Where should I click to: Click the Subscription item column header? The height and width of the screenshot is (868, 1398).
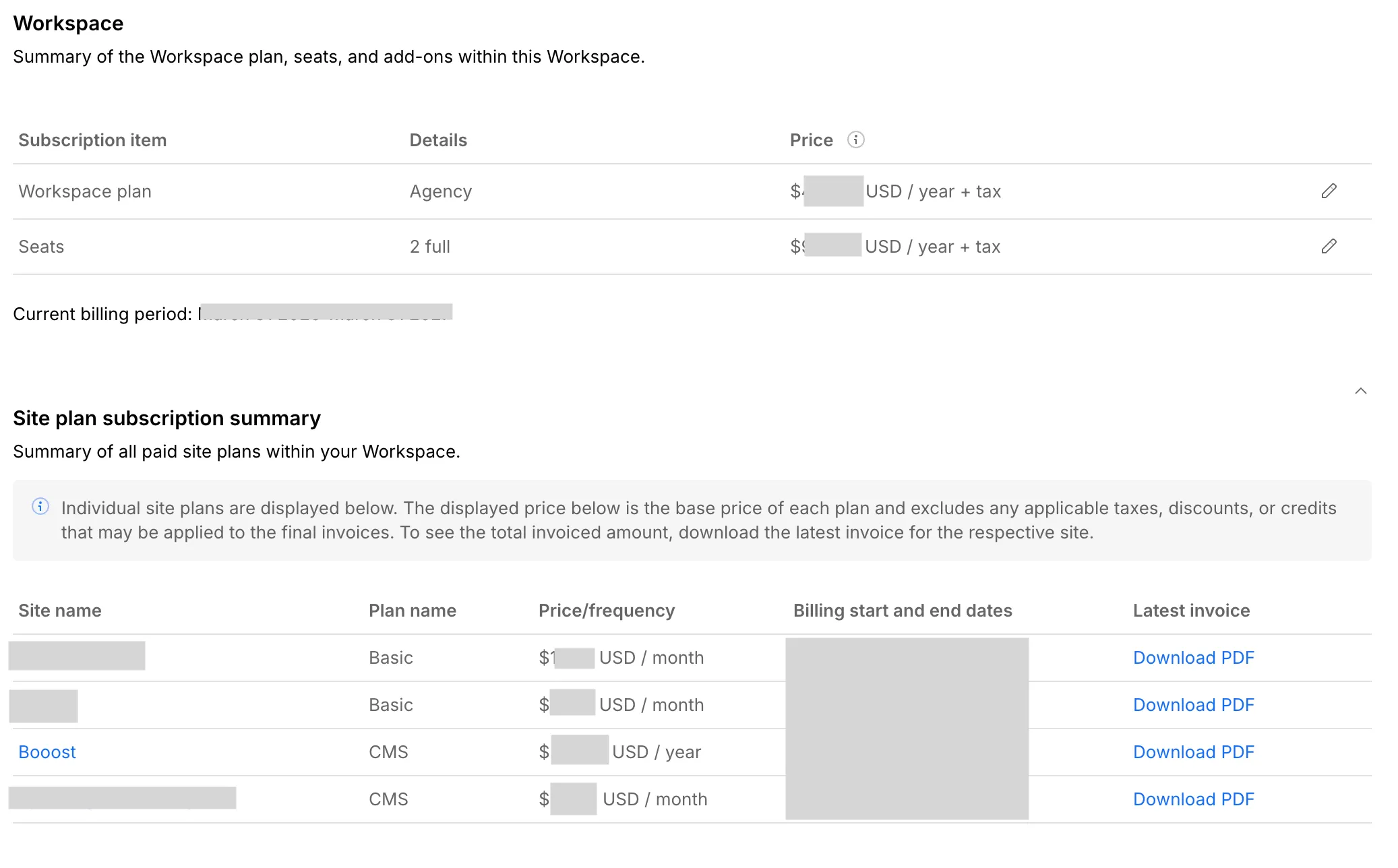92,140
